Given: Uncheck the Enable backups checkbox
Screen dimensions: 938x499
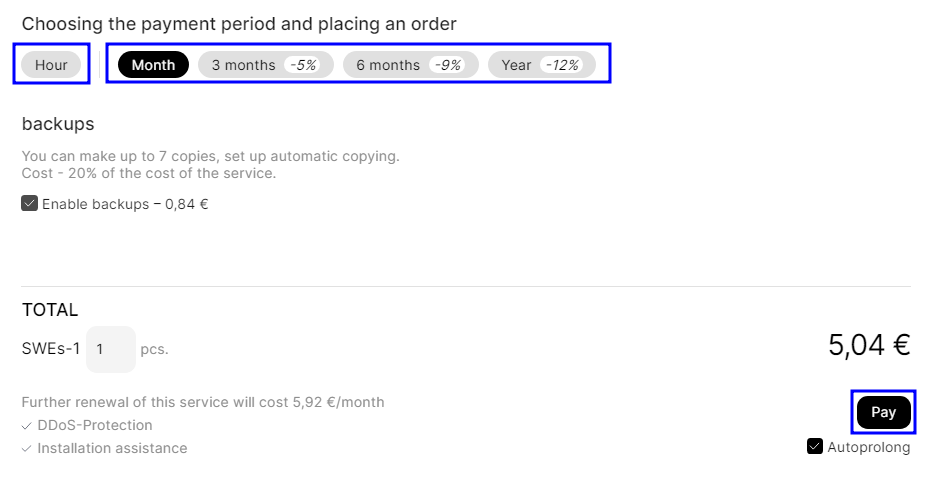Looking at the screenshot, I should [30, 204].
